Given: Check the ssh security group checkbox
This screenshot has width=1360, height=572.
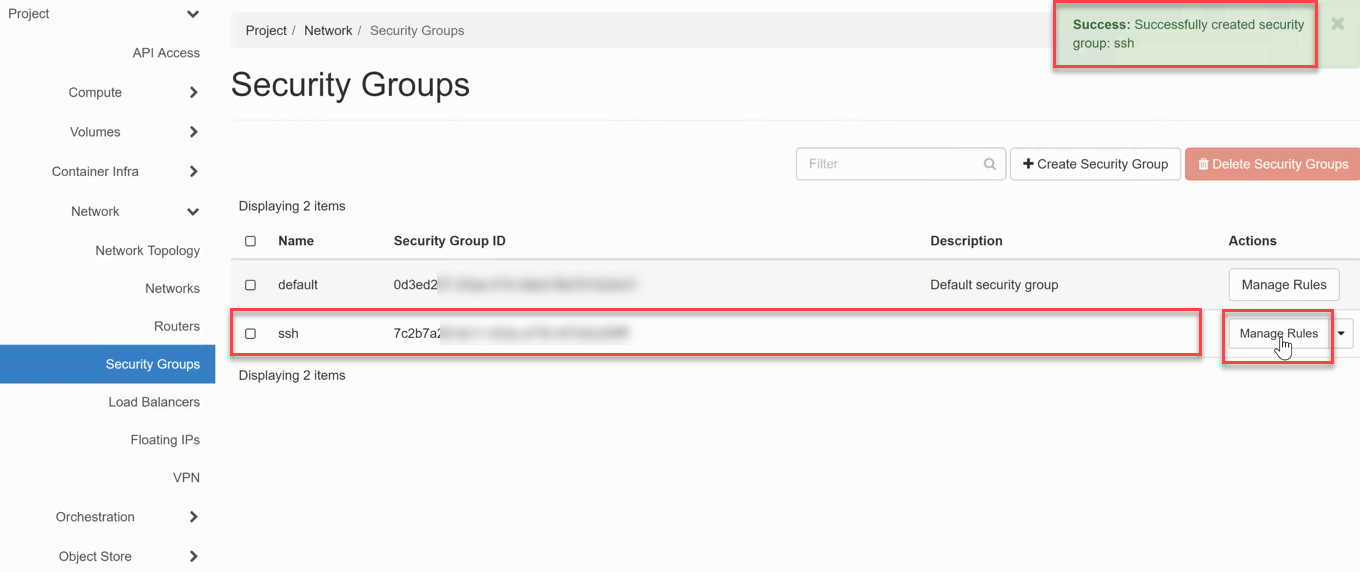Looking at the screenshot, I should click(250, 334).
